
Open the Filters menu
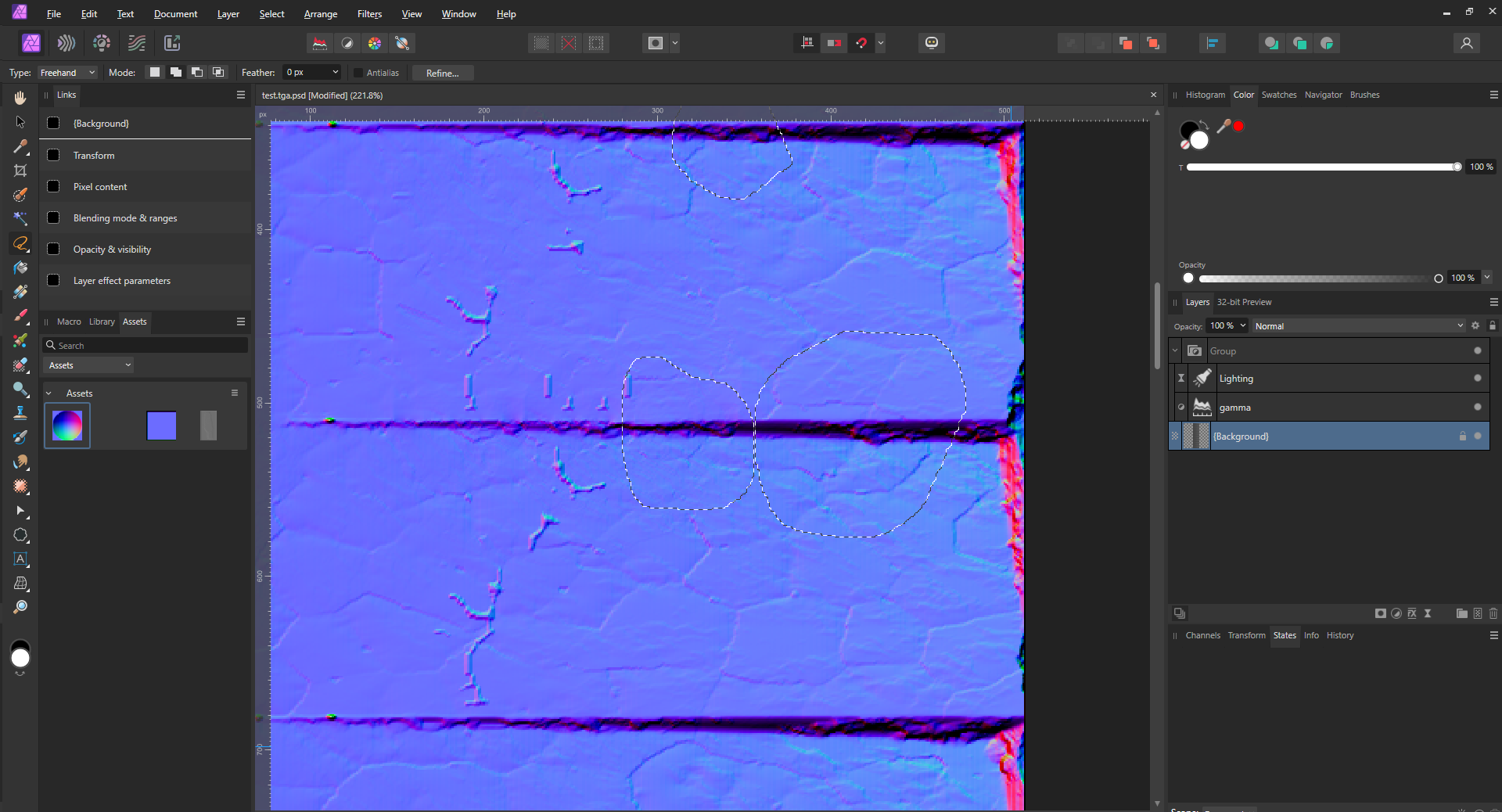tap(369, 14)
